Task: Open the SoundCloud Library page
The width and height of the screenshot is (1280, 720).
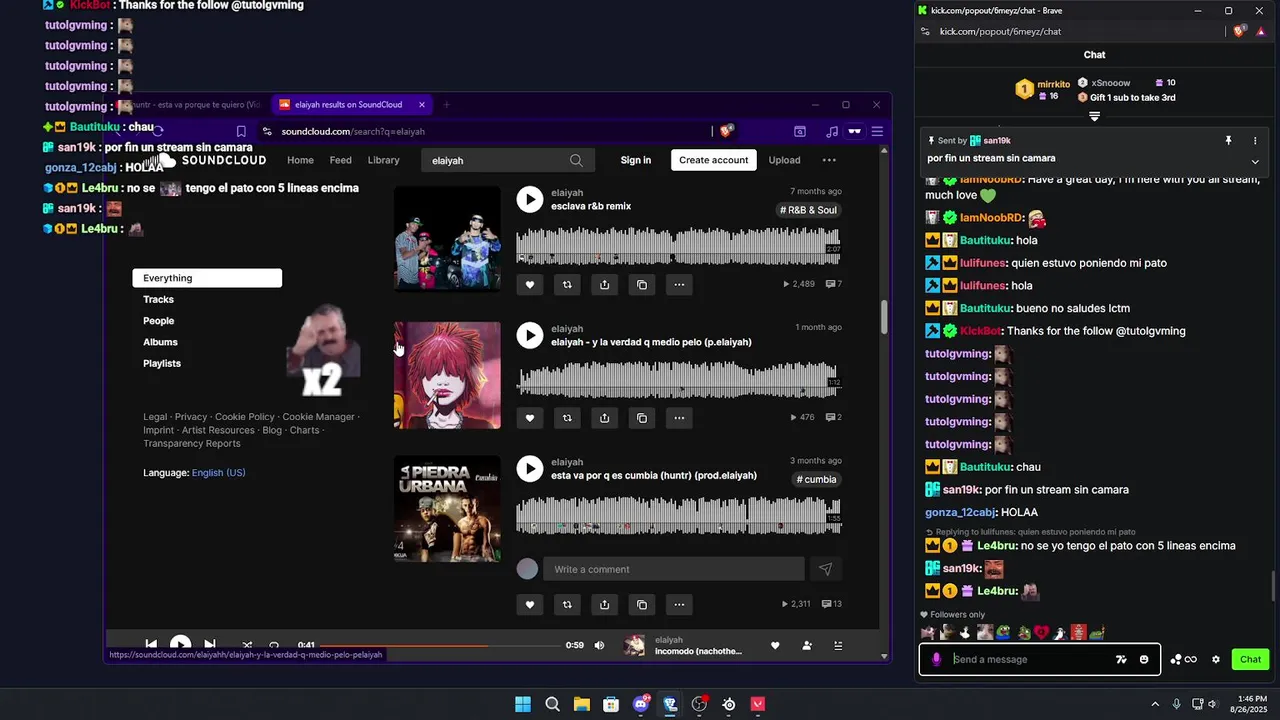Action: 383,160
